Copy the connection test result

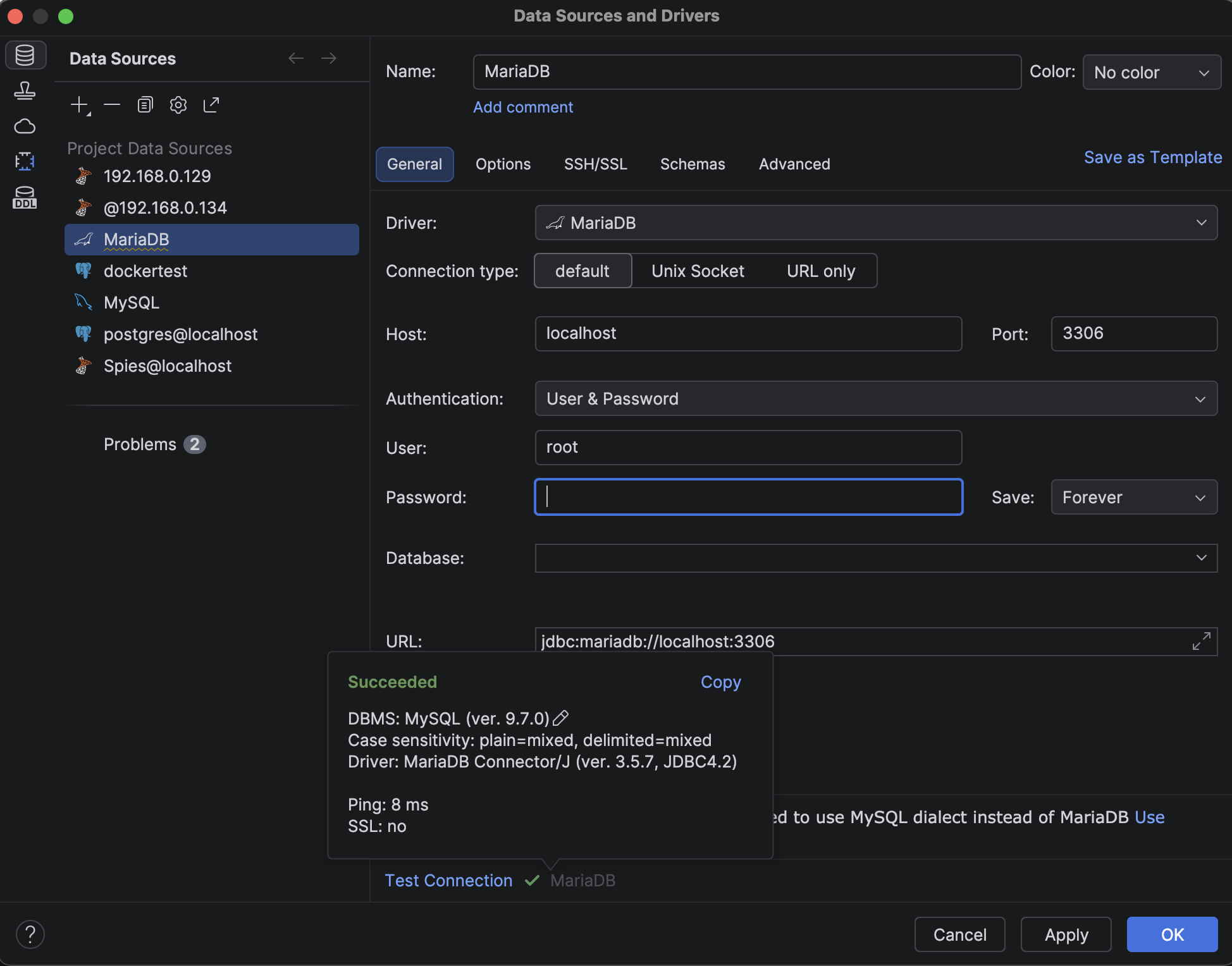tap(721, 682)
